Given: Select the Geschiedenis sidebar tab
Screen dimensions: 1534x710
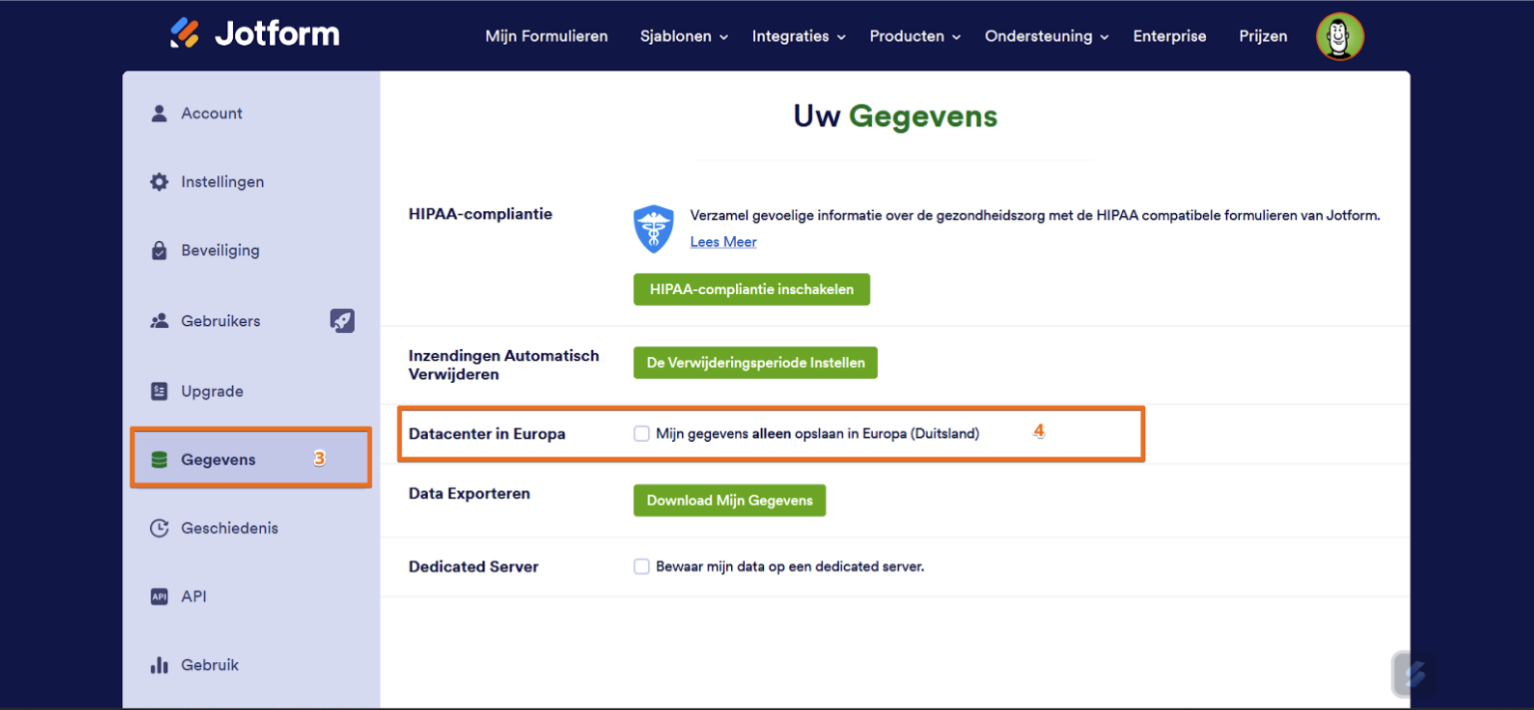Looking at the screenshot, I should point(251,528).
